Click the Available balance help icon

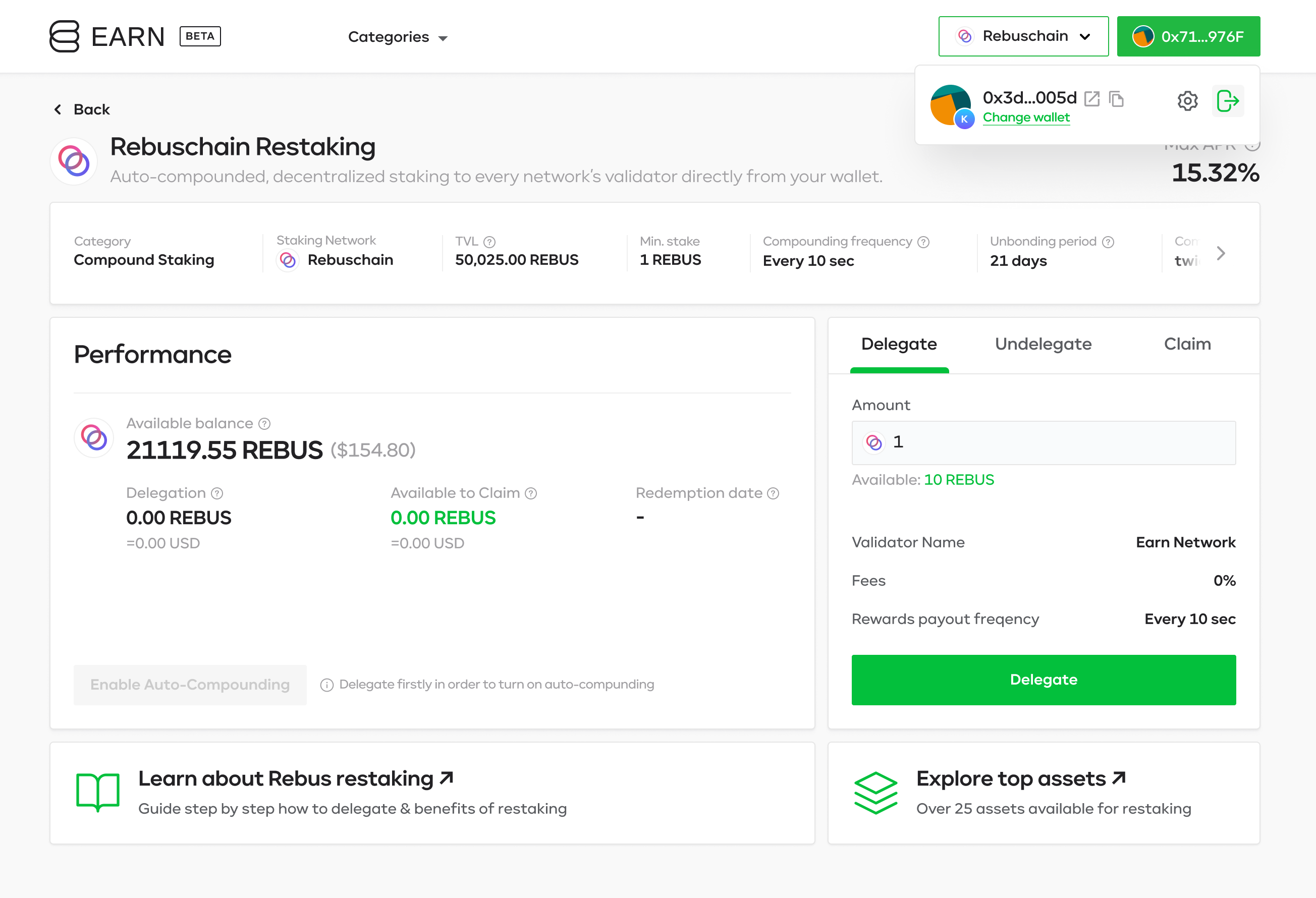tap(264, 423)
